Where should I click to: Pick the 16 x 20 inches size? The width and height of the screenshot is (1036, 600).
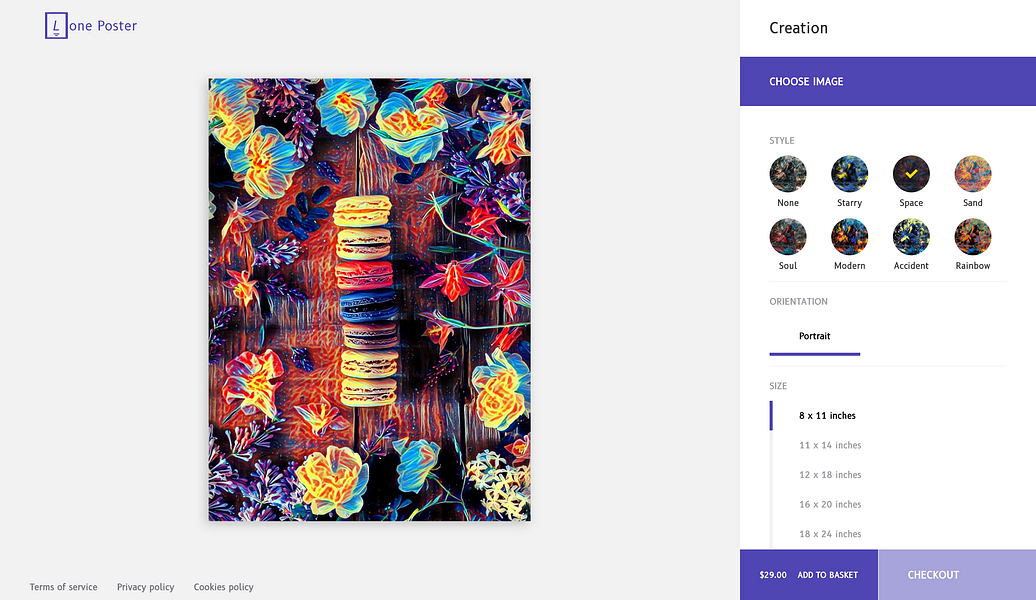[x=830, y=504]
